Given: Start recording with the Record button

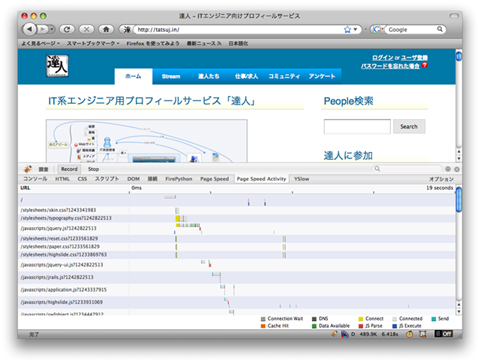Looking at the screenshot, I should pyautogui.click(x=69, y=169).
